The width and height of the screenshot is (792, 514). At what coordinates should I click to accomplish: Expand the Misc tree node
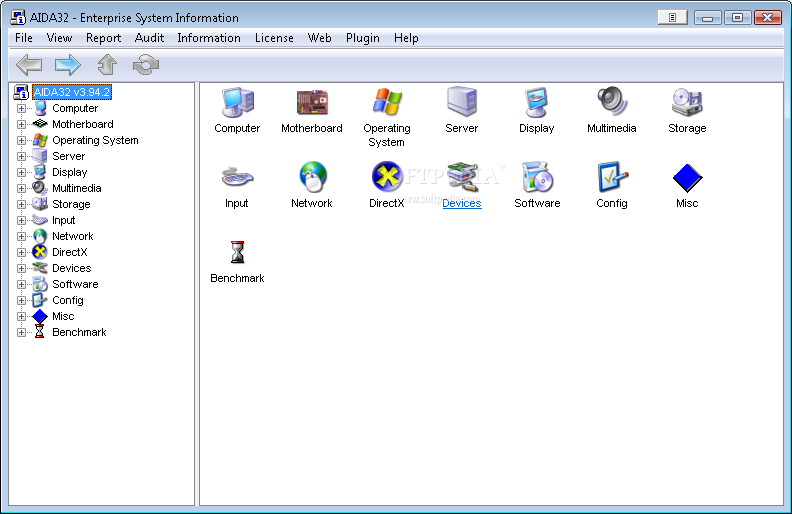point(21,317)
